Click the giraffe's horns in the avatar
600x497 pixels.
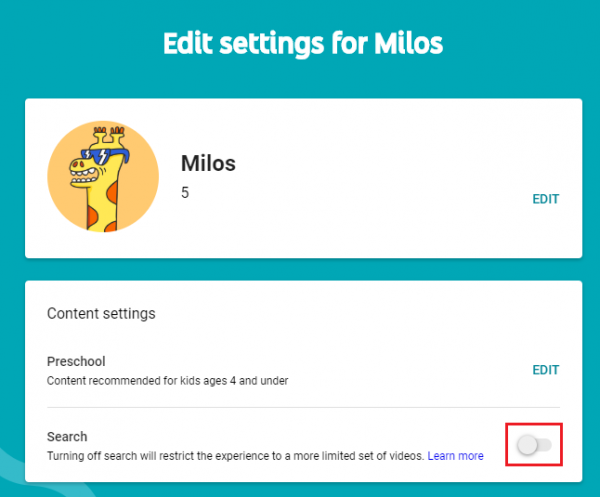(x=109, y=135)
